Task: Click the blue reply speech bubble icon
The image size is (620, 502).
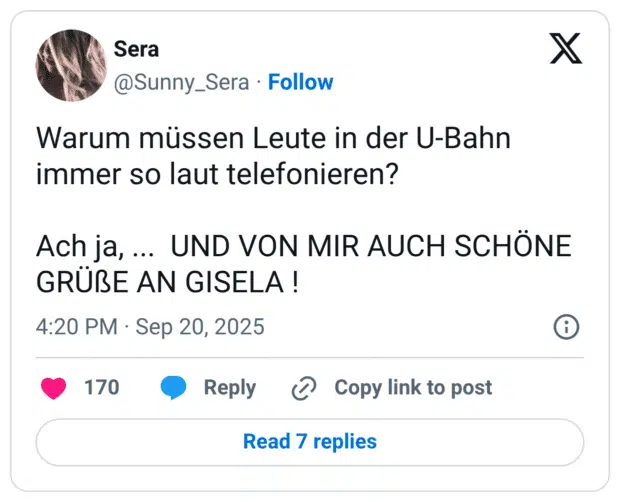Action: pyautogui.click(x=174, y=388)
